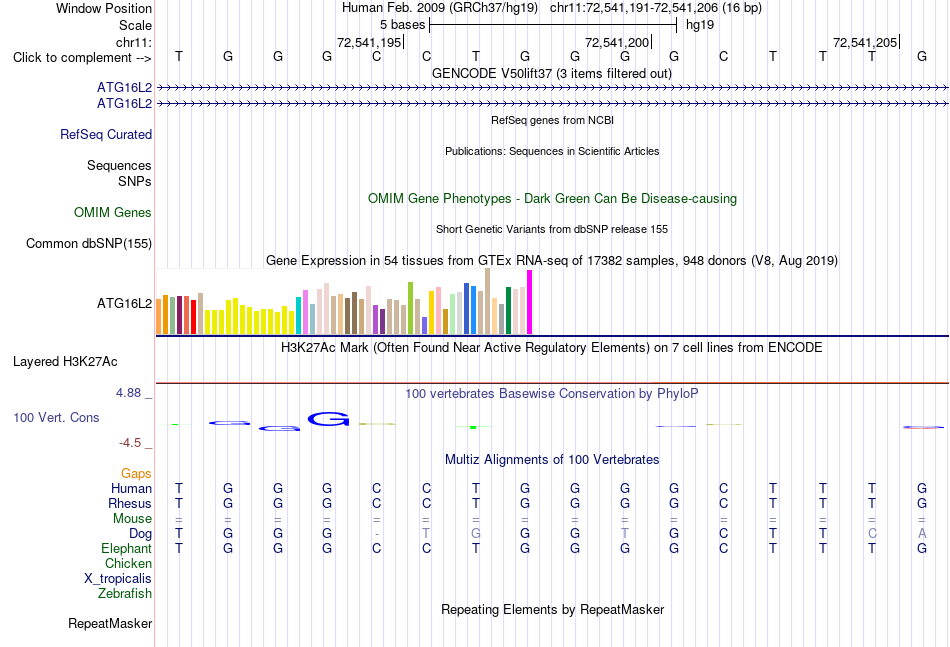Click 'Short Genetic Variants from dbSNP release 155' title
Viewport: 950px width, 647px height.
pos(552,229)
